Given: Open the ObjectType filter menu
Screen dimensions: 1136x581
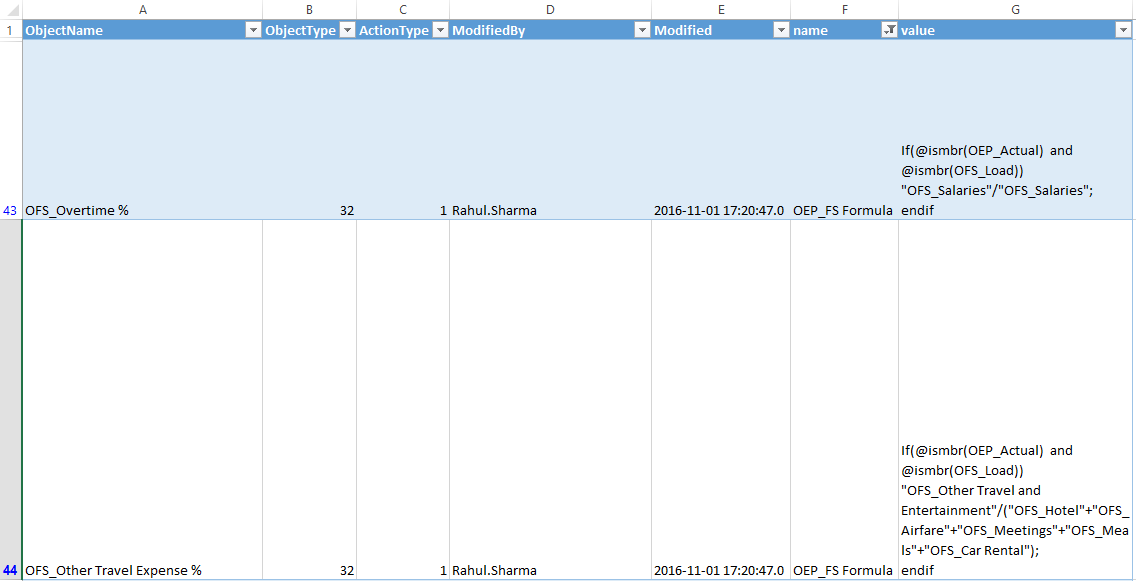Looking at the screenshot, I should point(347,30).
